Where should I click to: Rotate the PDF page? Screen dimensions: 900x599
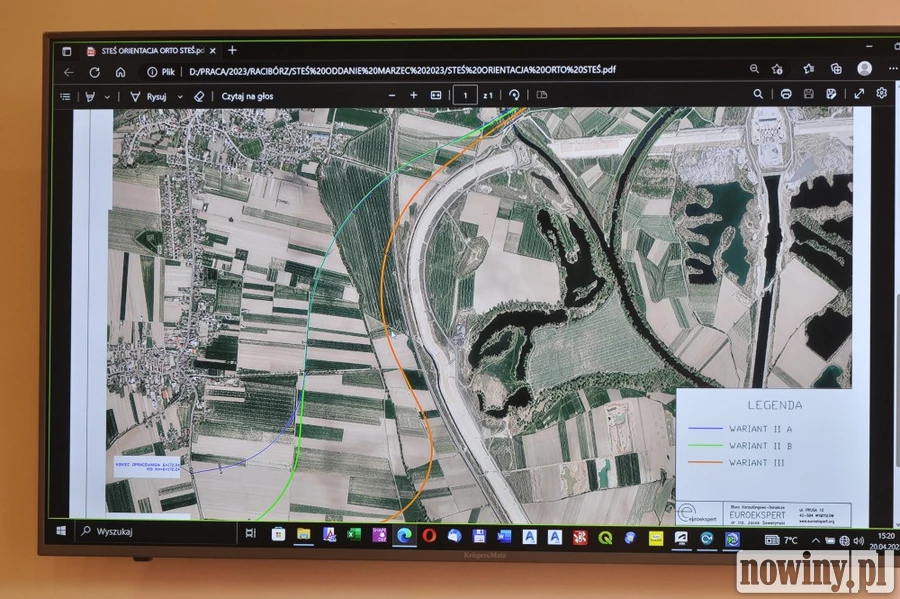coord(514,95)
